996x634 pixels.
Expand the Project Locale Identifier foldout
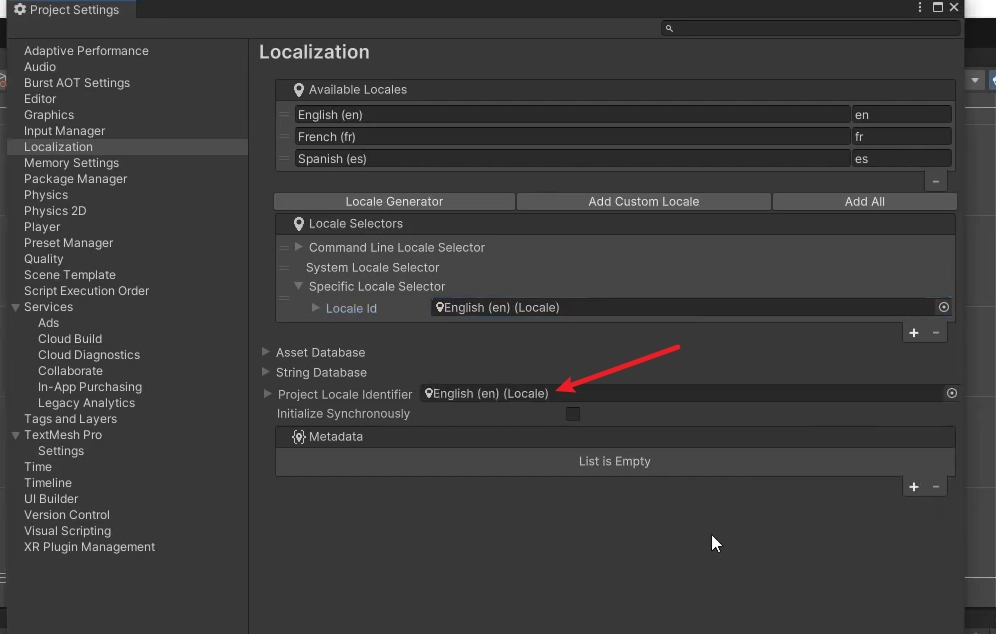coord(267,394)
